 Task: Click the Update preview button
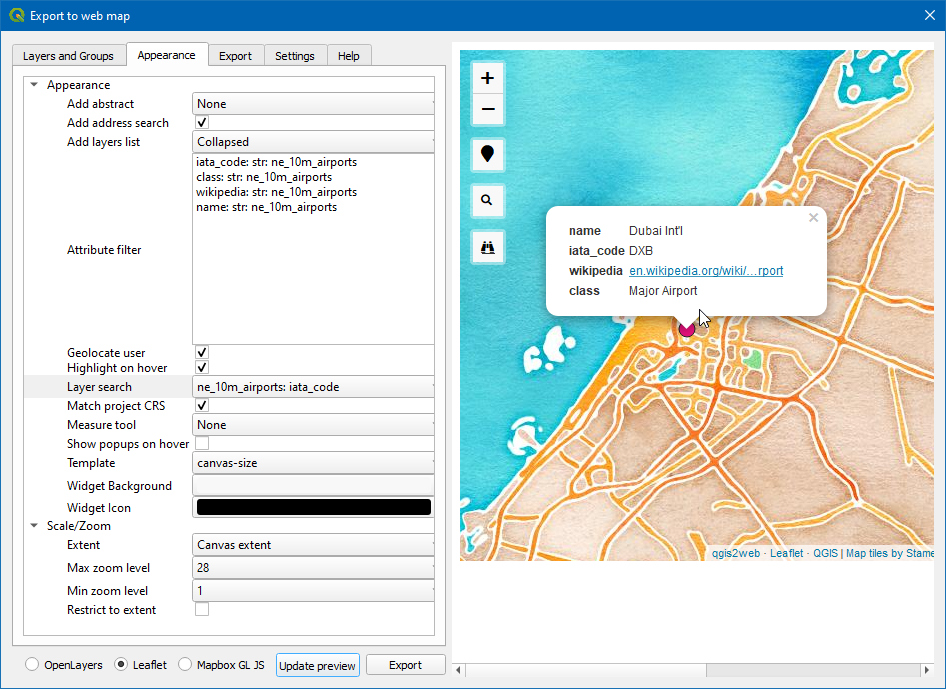[x=317, y=665]
